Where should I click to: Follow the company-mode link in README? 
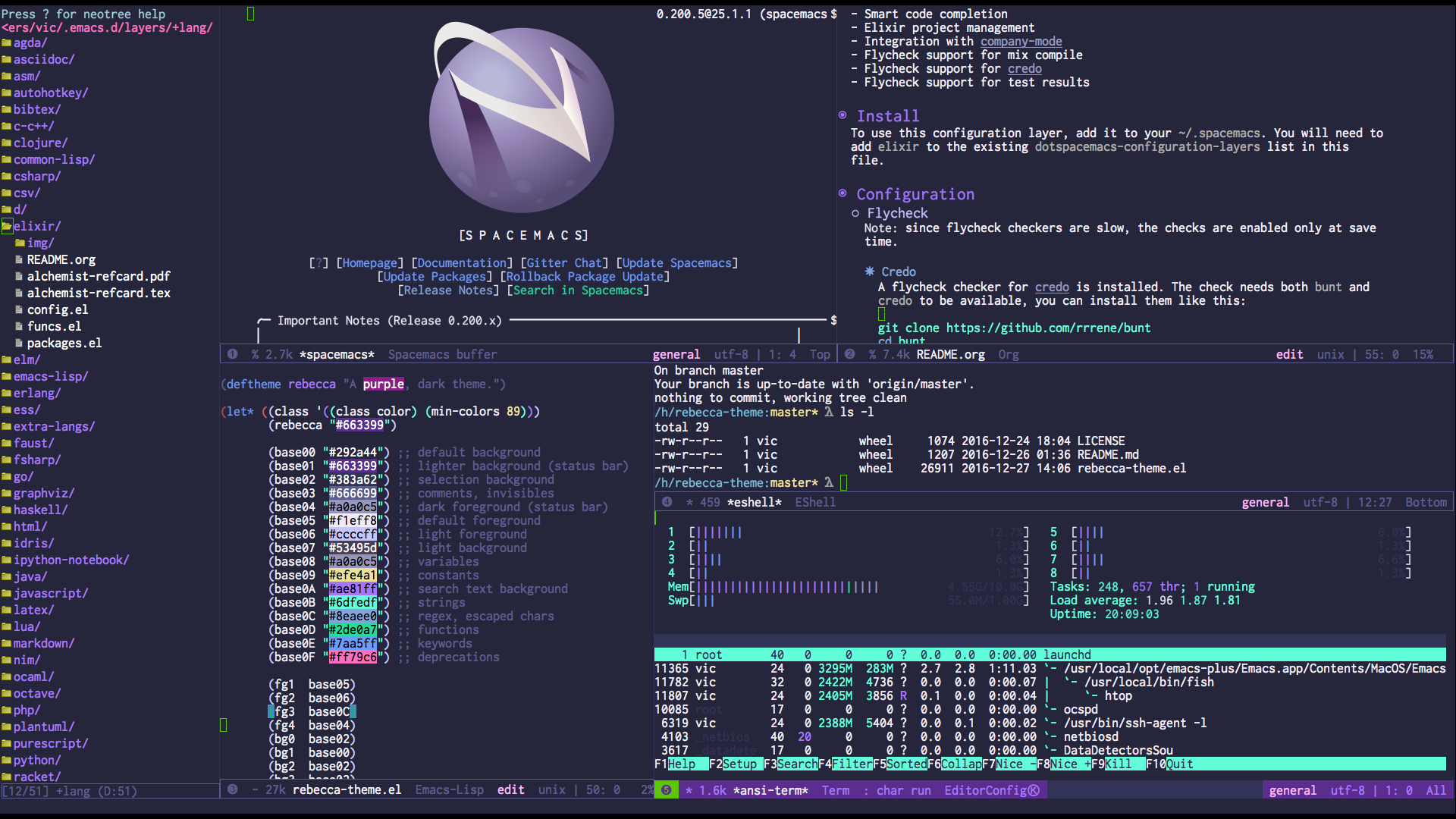[1021, 42]
